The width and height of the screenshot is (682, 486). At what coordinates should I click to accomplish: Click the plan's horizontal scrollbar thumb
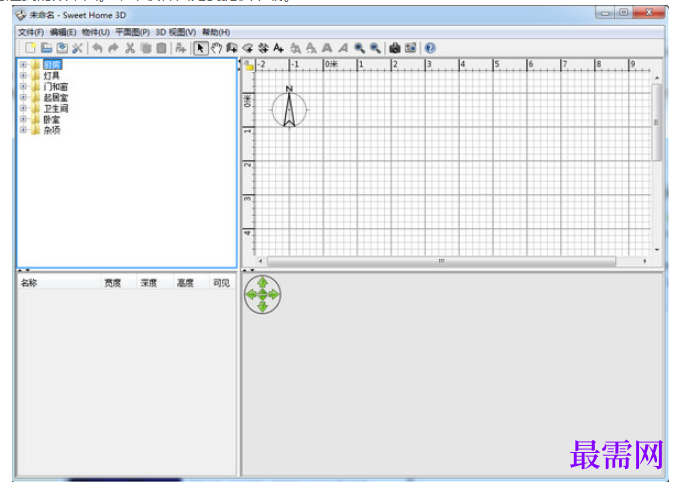click(x=441, y=261)
